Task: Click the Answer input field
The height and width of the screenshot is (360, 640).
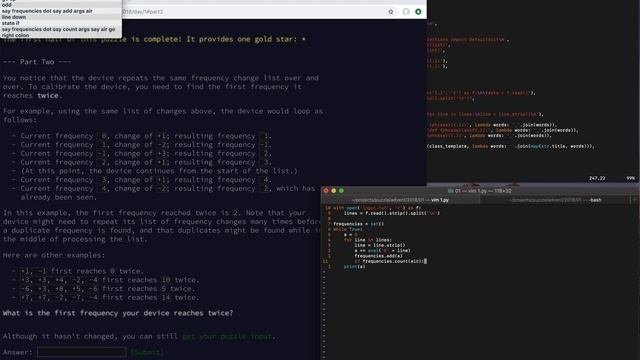Action: pos(82,352)
